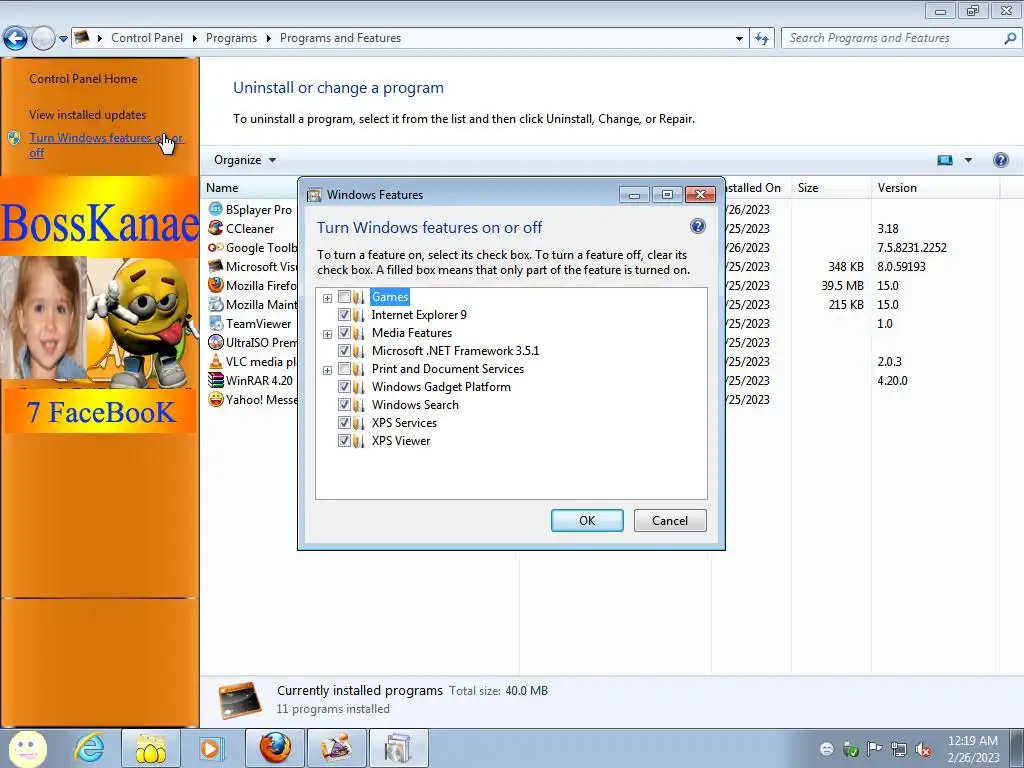The width and height of the screenshot is (1024, 768).
Task: Uncheck Internet Explorer 9 checkbox
Action: click(344, 315)
